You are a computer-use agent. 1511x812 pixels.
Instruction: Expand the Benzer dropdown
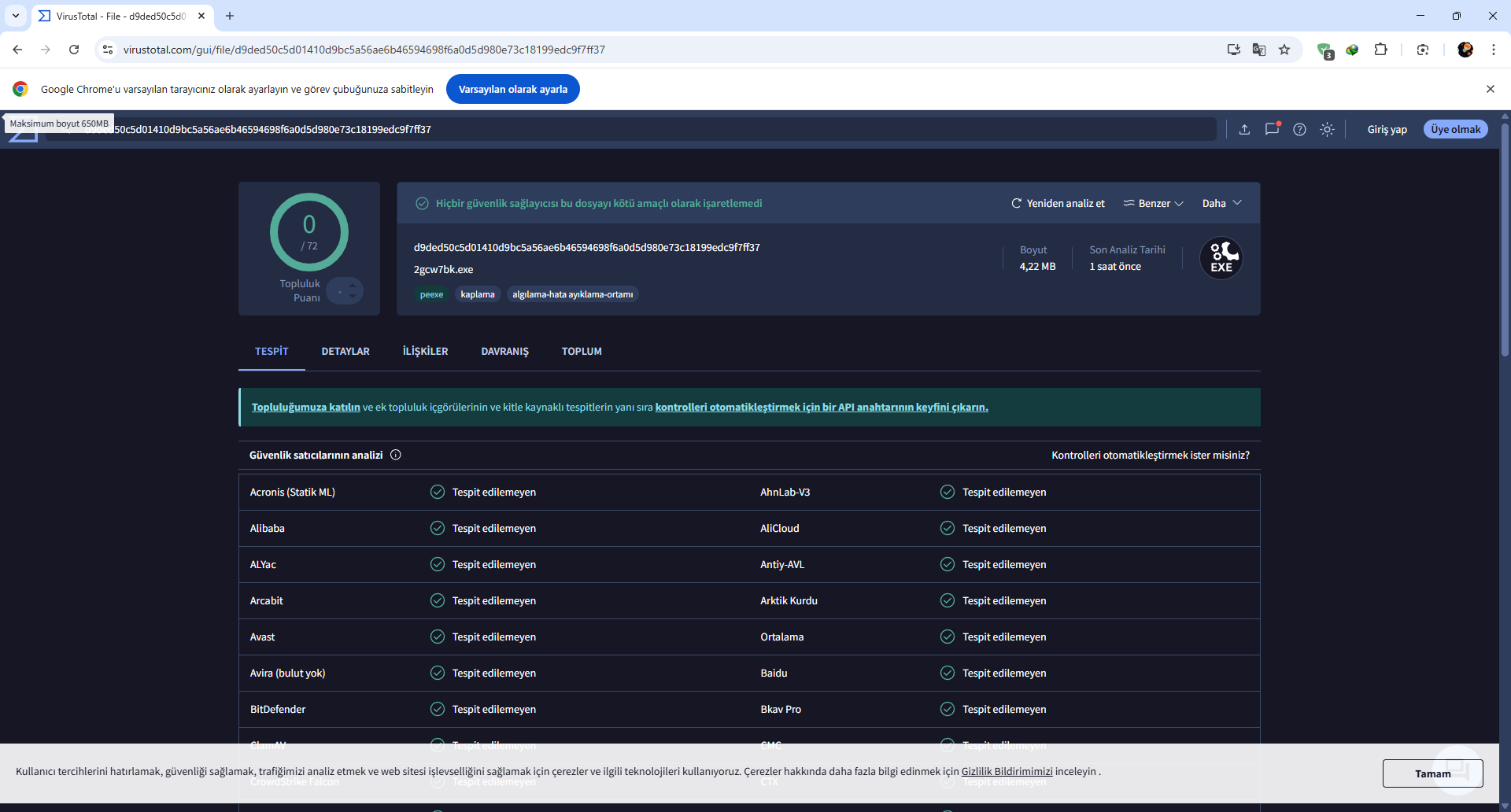1153,203
